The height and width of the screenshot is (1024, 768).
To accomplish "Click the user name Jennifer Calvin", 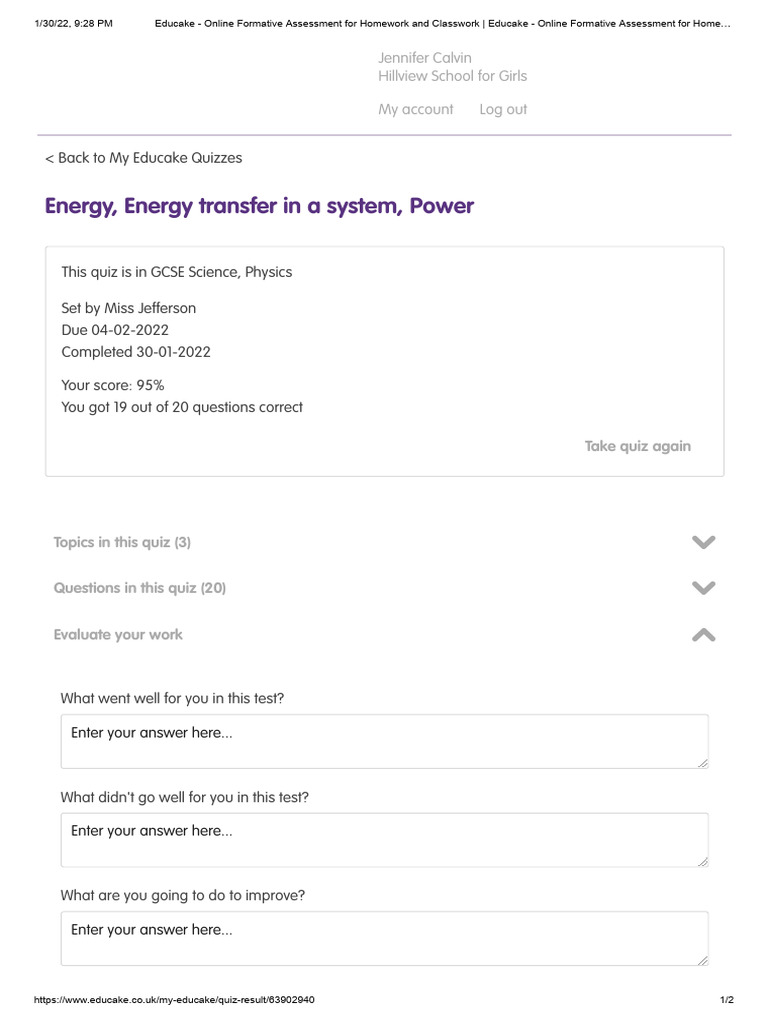I will (424, 58).
